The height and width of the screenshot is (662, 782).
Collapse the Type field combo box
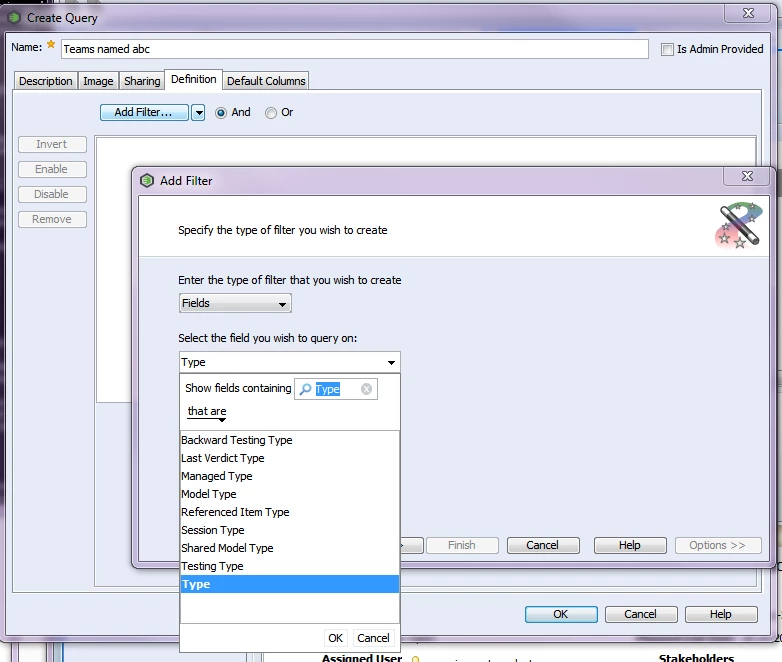click(391, 362)
